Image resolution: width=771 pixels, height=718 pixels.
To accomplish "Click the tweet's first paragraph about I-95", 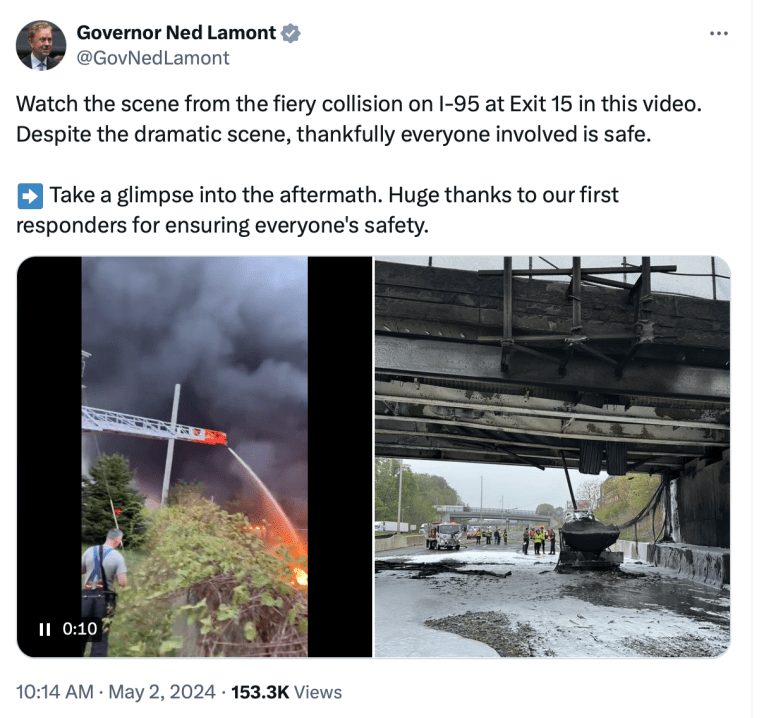I will (x=359, y=119).
